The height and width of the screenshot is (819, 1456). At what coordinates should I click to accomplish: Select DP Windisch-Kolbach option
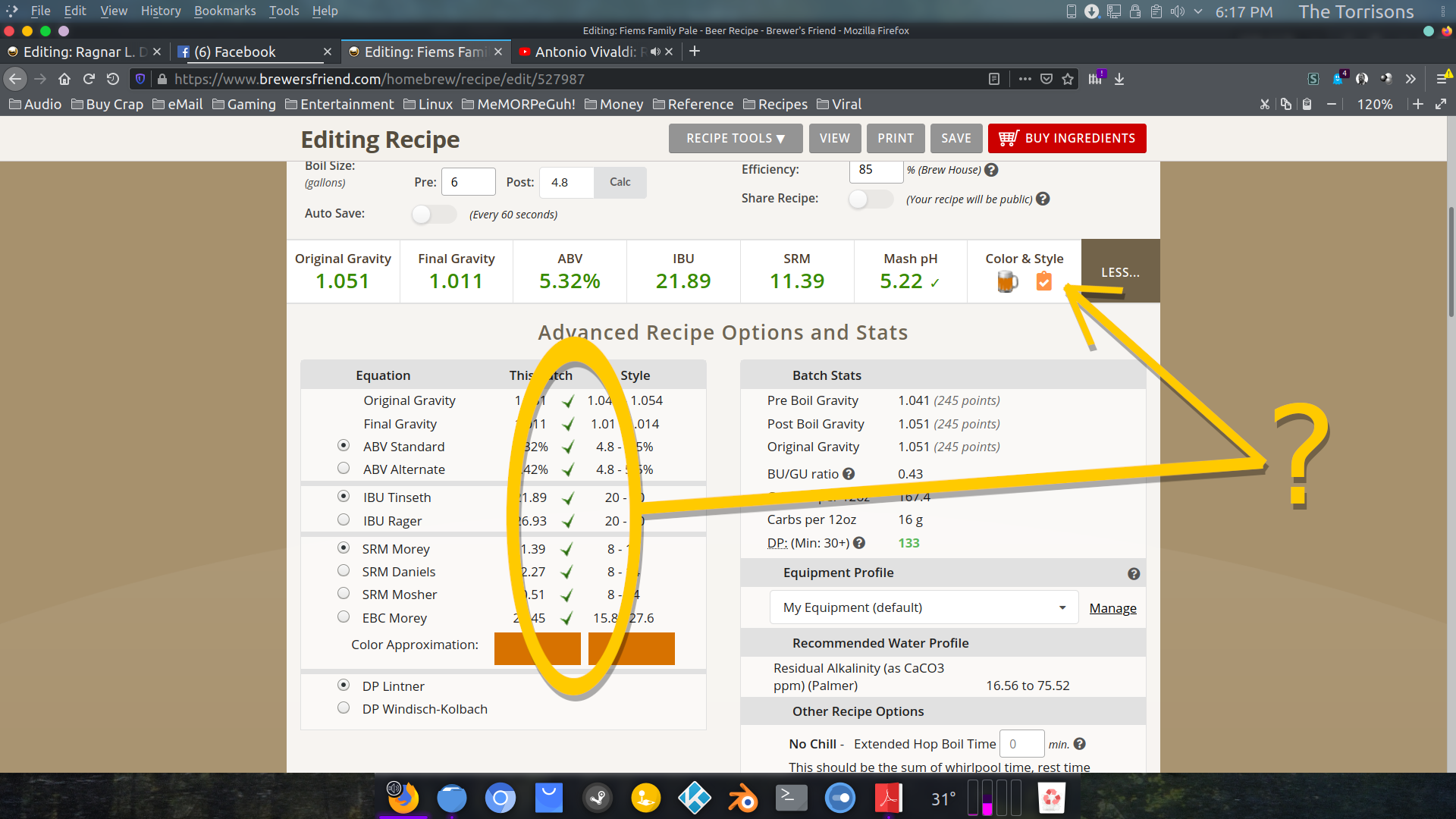pyautogui.click(x=344, y=708)
